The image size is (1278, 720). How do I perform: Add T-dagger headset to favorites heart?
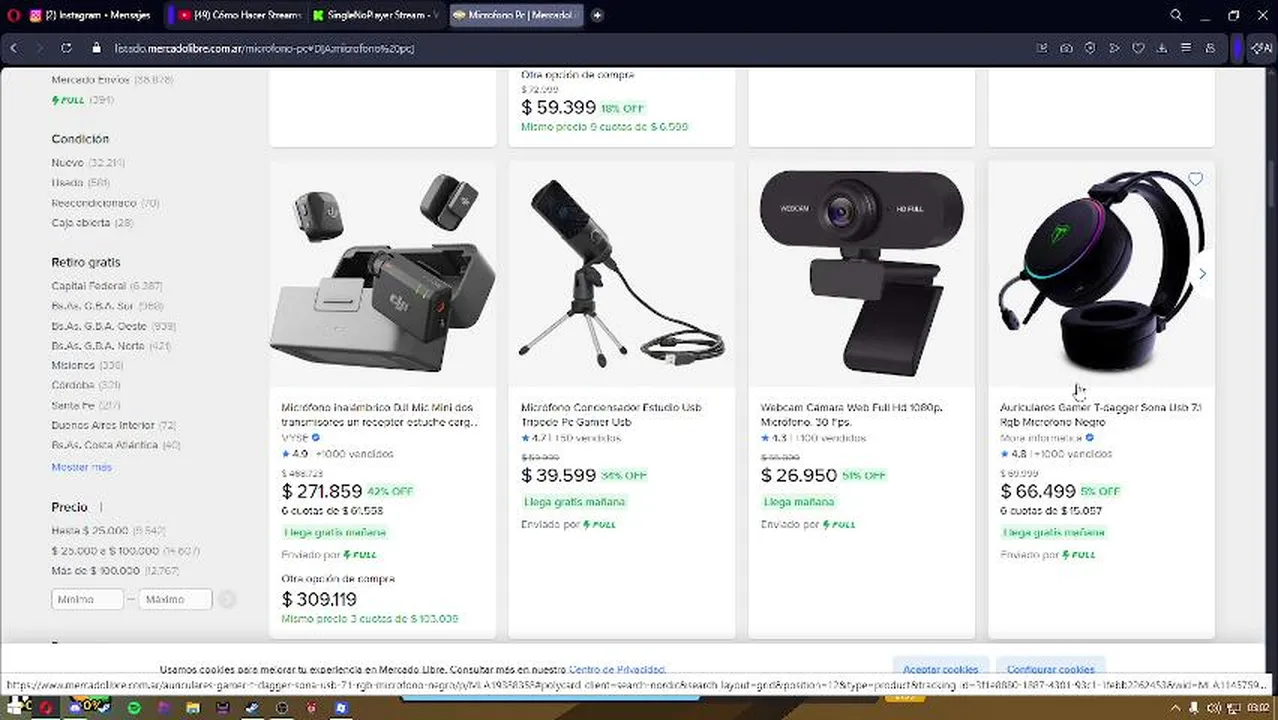1195,180
